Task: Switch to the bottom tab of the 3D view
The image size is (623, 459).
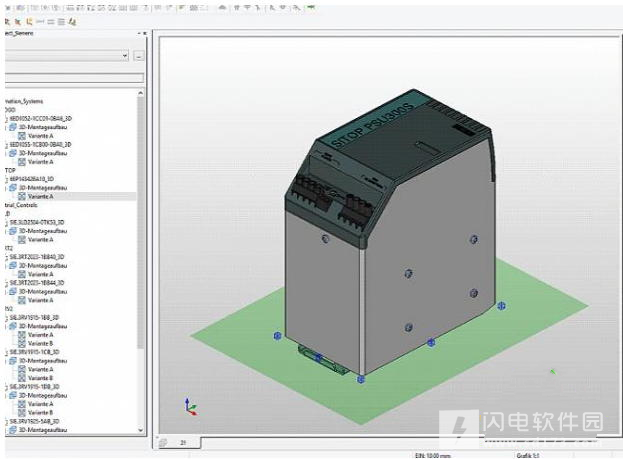Action: pos(183,442)
